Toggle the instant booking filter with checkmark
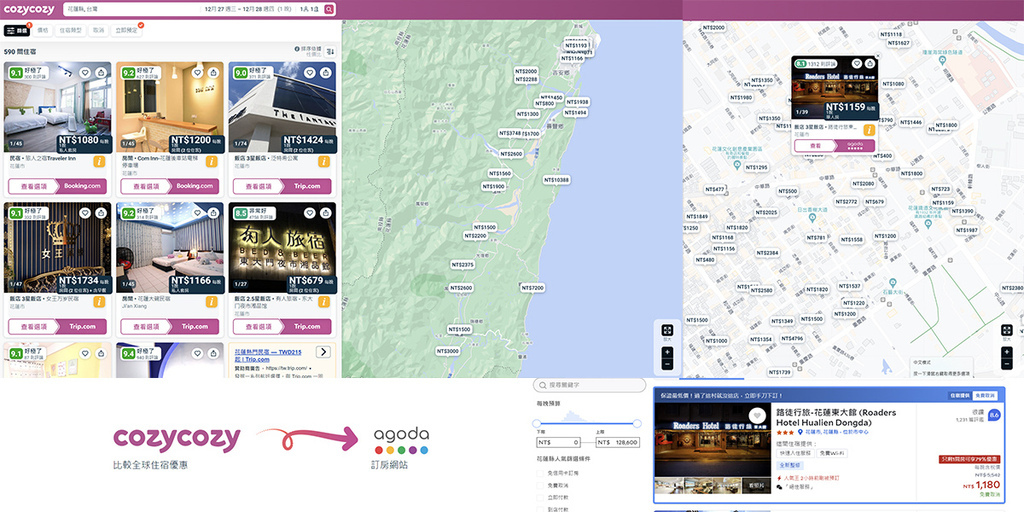This screenshot has height=512, width=1024. [x=127, y=30]
